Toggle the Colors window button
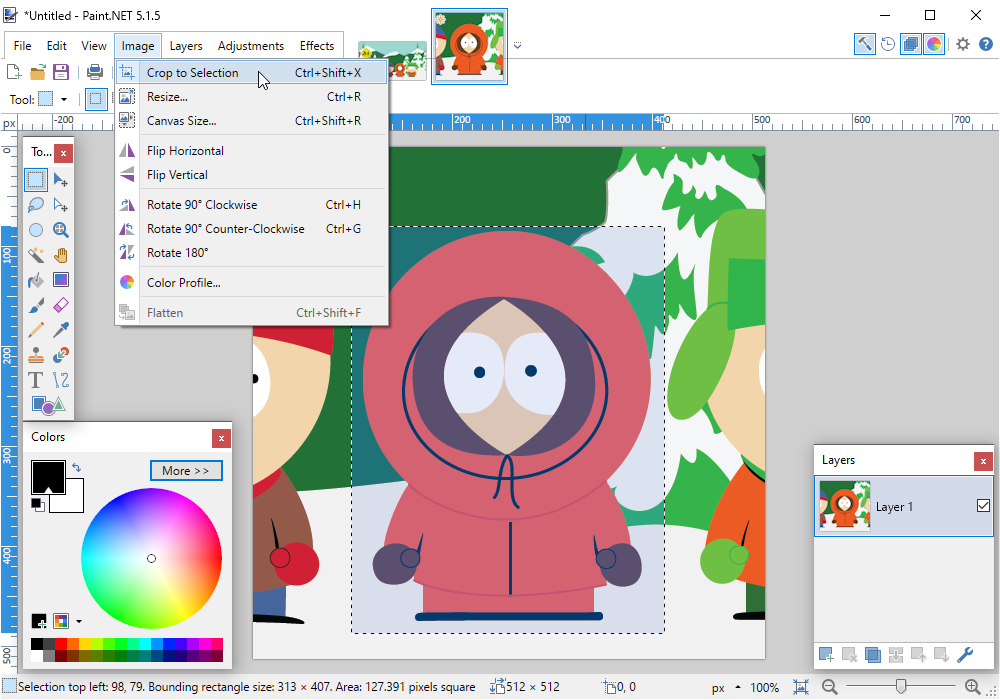 934,44
